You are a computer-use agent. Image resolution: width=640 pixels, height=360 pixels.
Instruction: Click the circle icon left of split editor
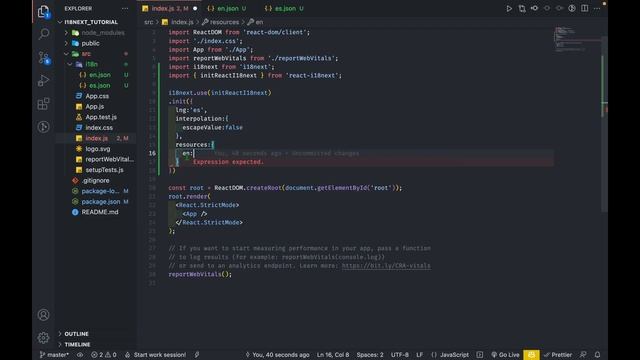pyautogui.click(x=572, y=8)
